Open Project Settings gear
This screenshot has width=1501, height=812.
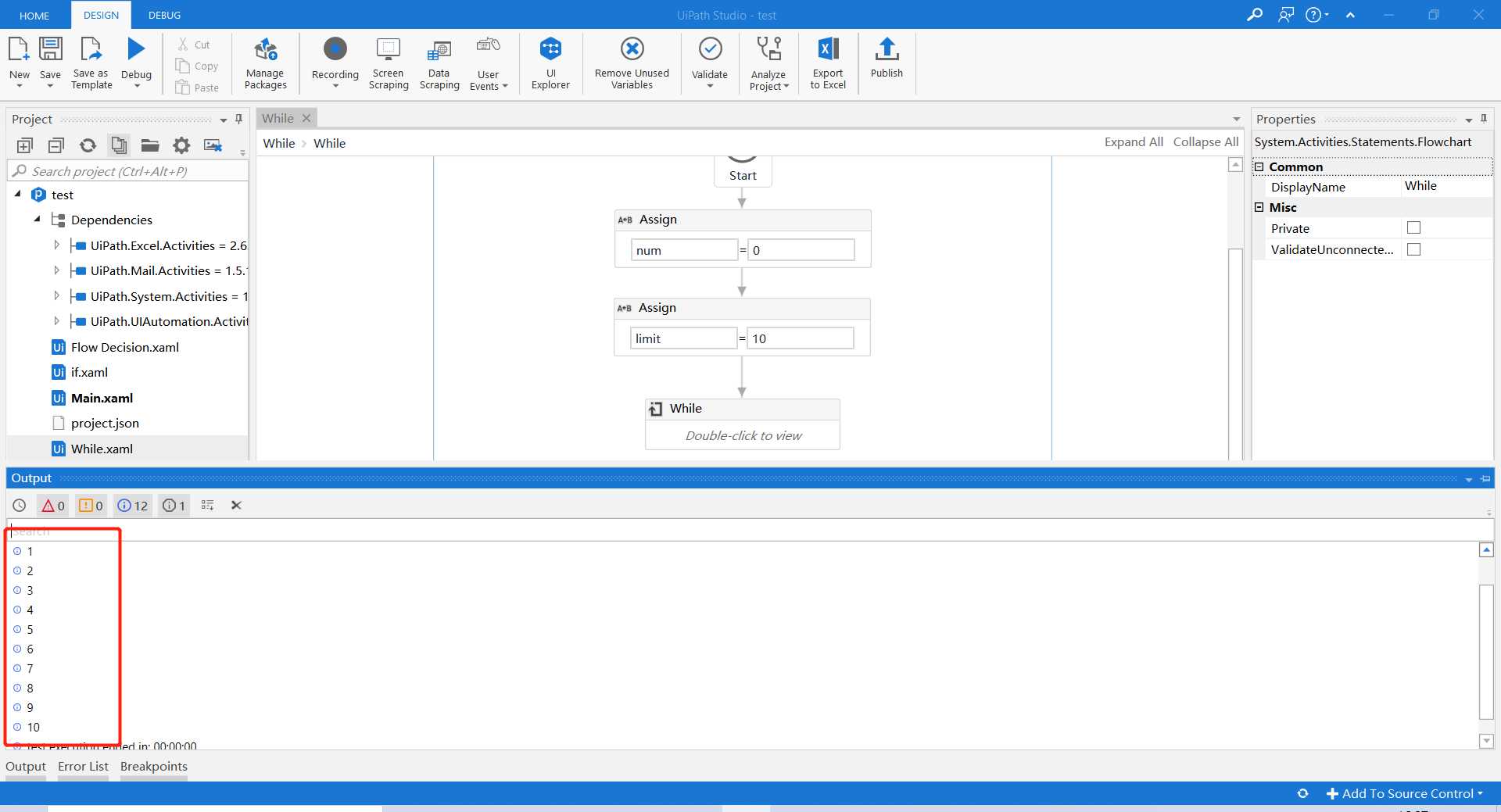[x=181, y=145]
